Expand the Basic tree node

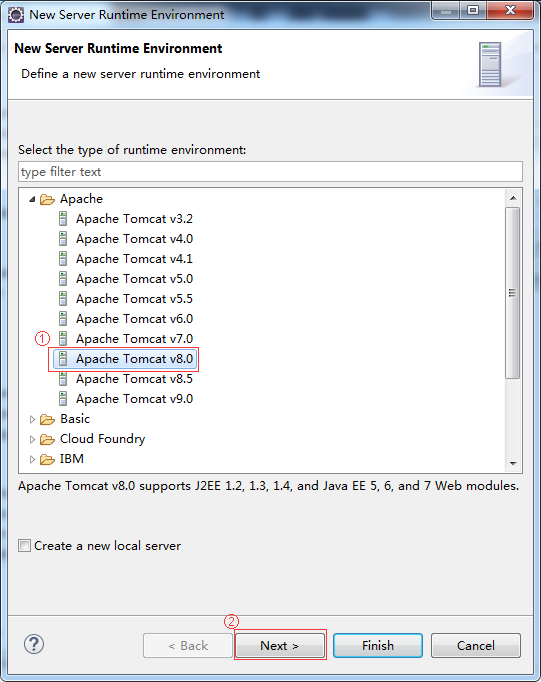(32, 419)
